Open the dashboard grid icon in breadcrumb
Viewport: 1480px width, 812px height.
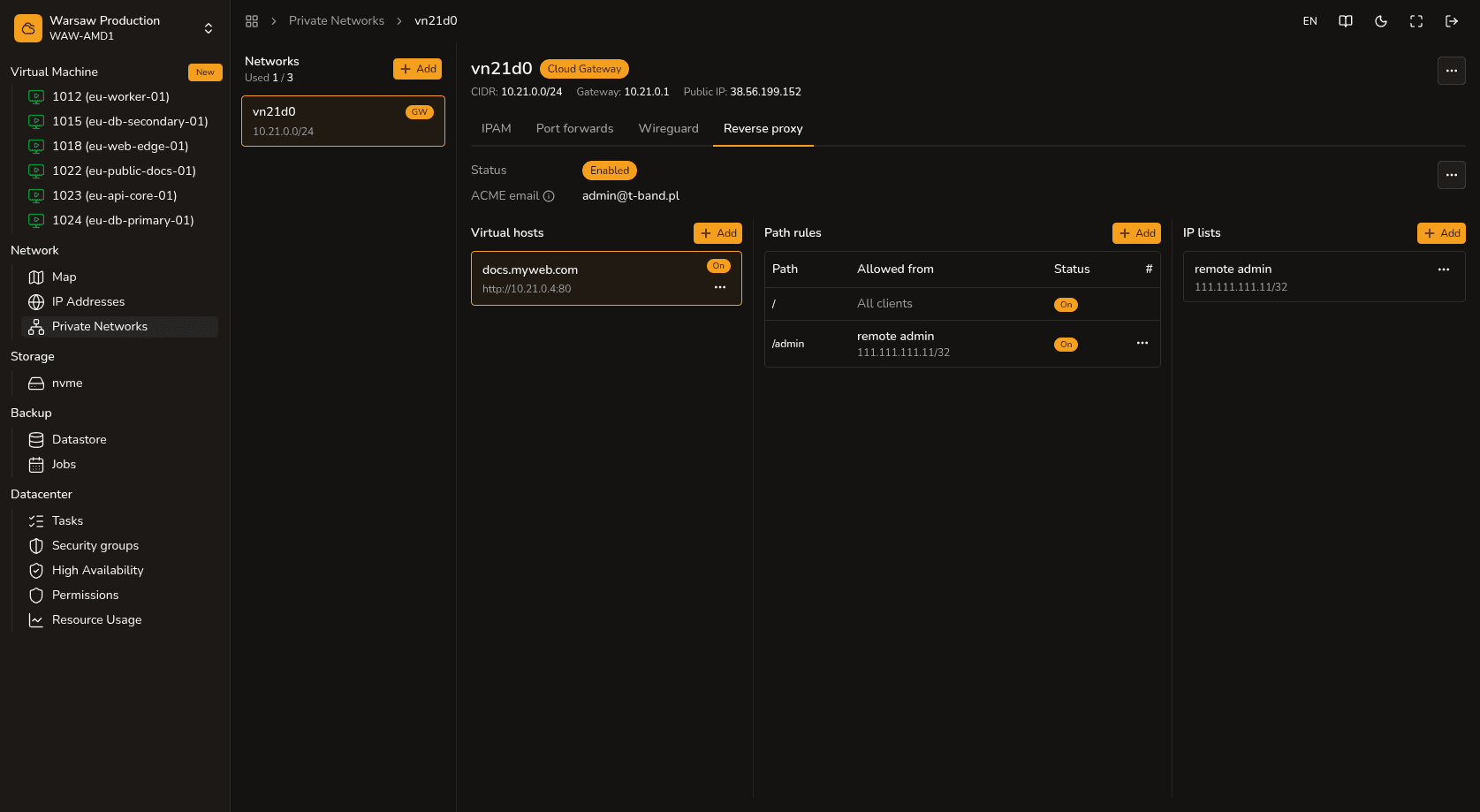(252, 21)
